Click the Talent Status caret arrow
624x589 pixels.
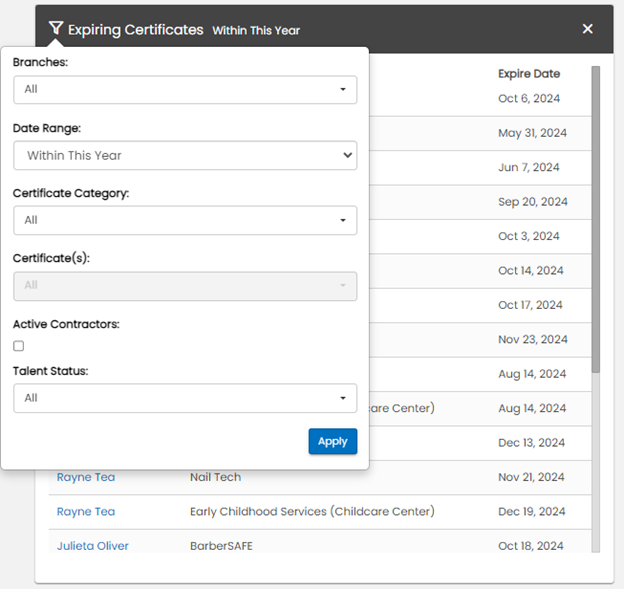coord(342,398)
